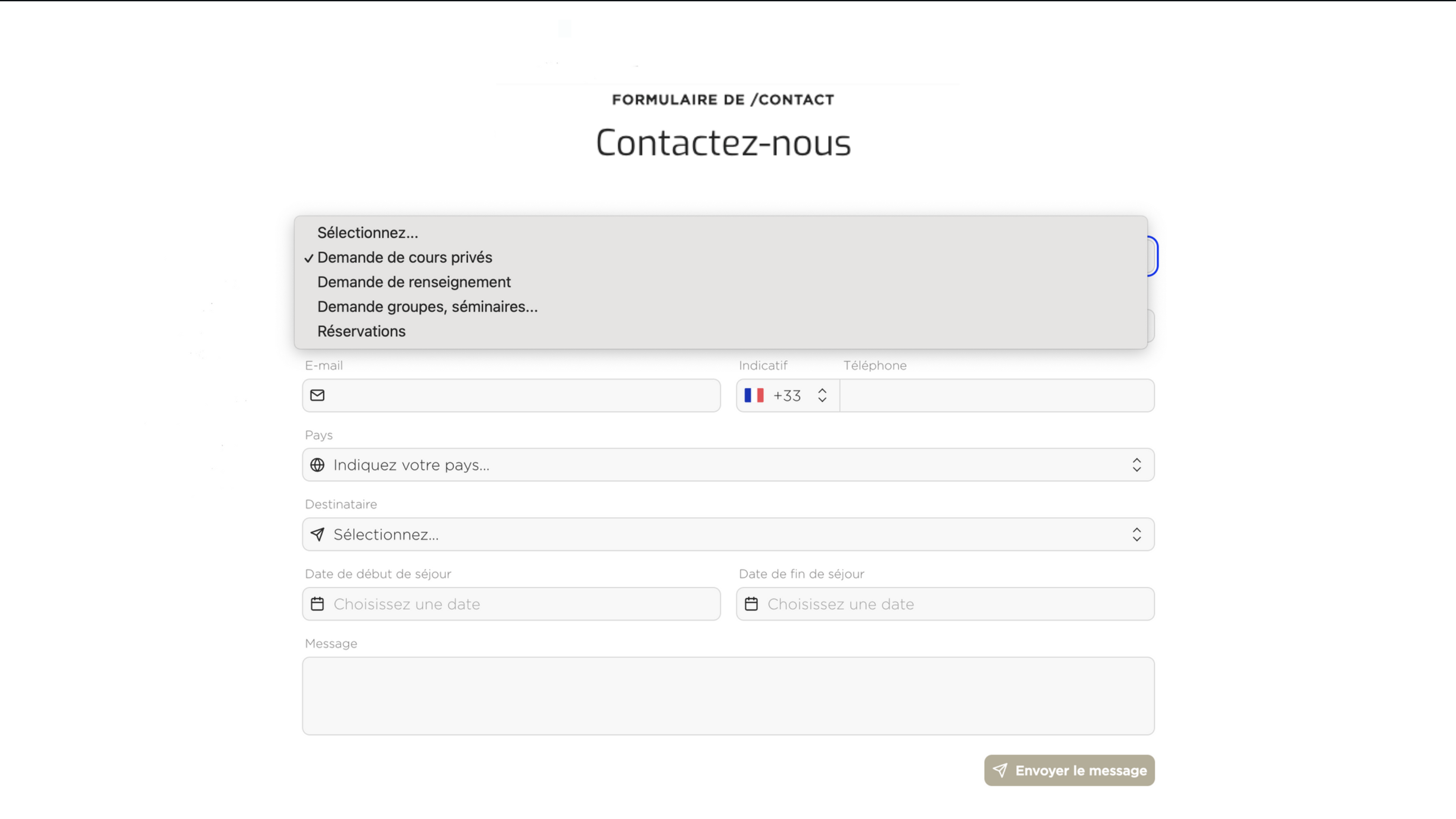The image size is (1456, 819).
Task: Click the checkmark beside Demande de cours privés
Action: tap(309, 258)
